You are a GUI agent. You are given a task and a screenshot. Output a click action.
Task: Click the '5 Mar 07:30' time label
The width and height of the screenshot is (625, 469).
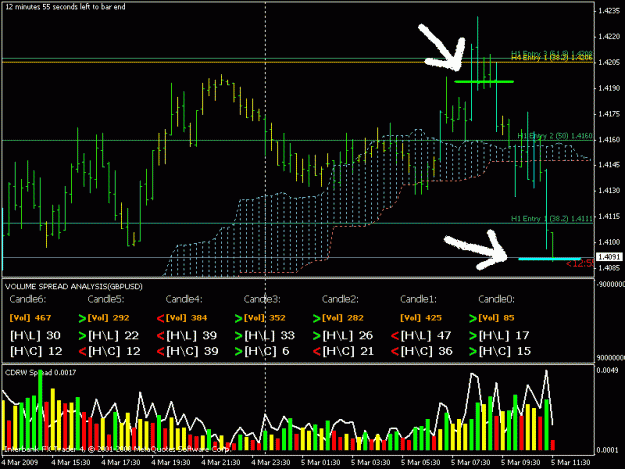[x=470, y=463]
